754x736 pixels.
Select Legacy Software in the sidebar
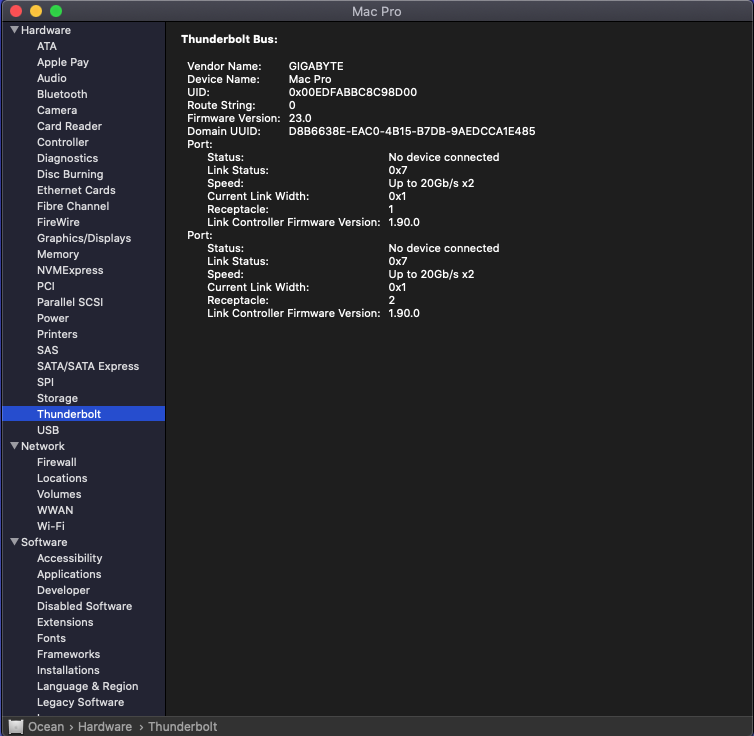80,702
